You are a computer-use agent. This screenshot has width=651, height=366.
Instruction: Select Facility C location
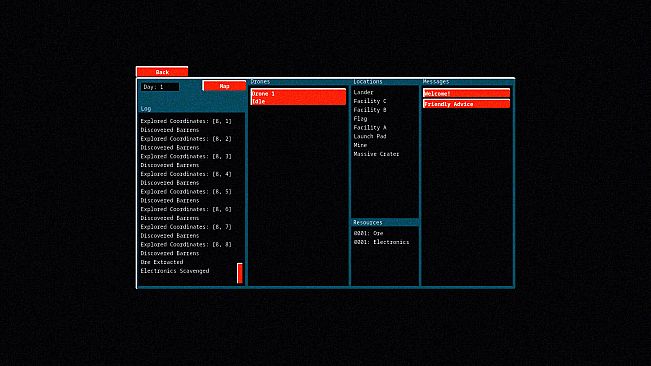click(x=370, y=101)
